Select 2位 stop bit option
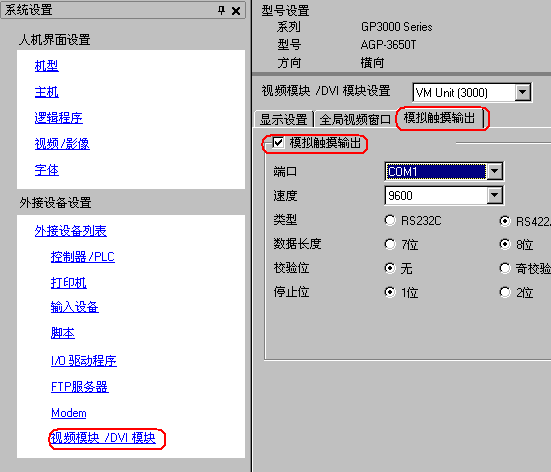Screen dimensions: 551x472 pos(505,292)
